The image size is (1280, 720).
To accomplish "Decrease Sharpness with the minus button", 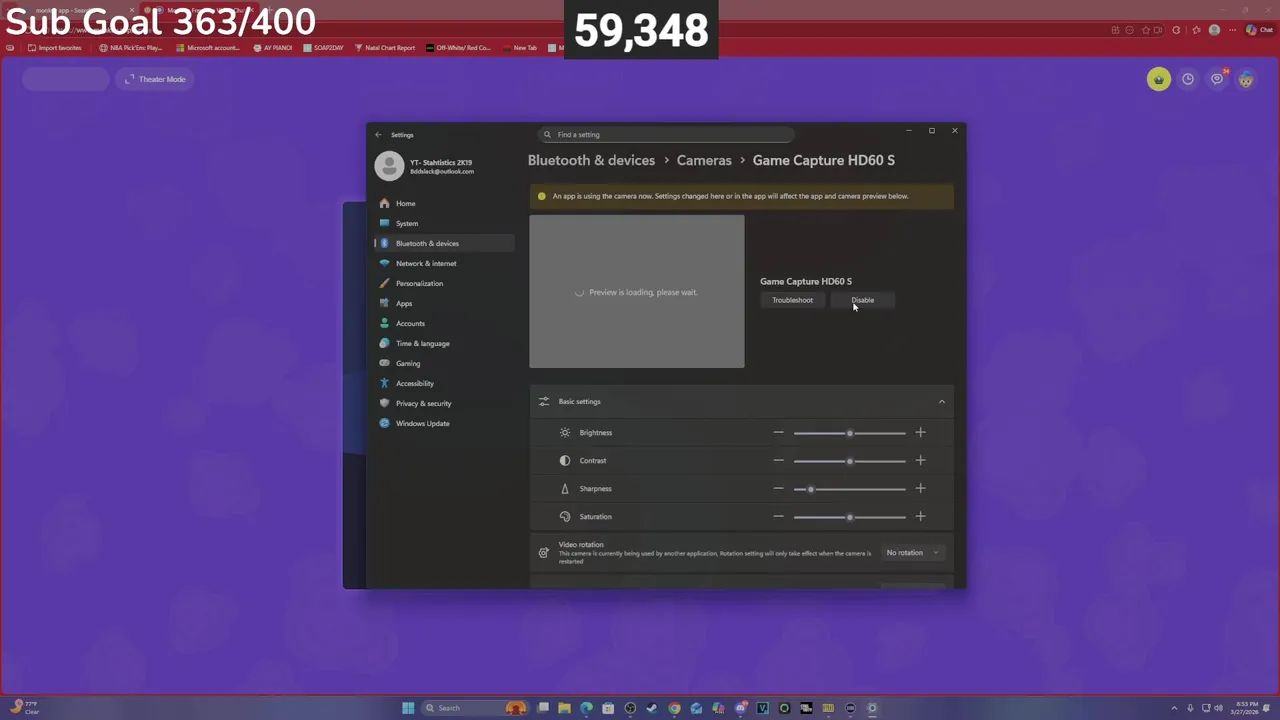I will (x=778, y=489).
